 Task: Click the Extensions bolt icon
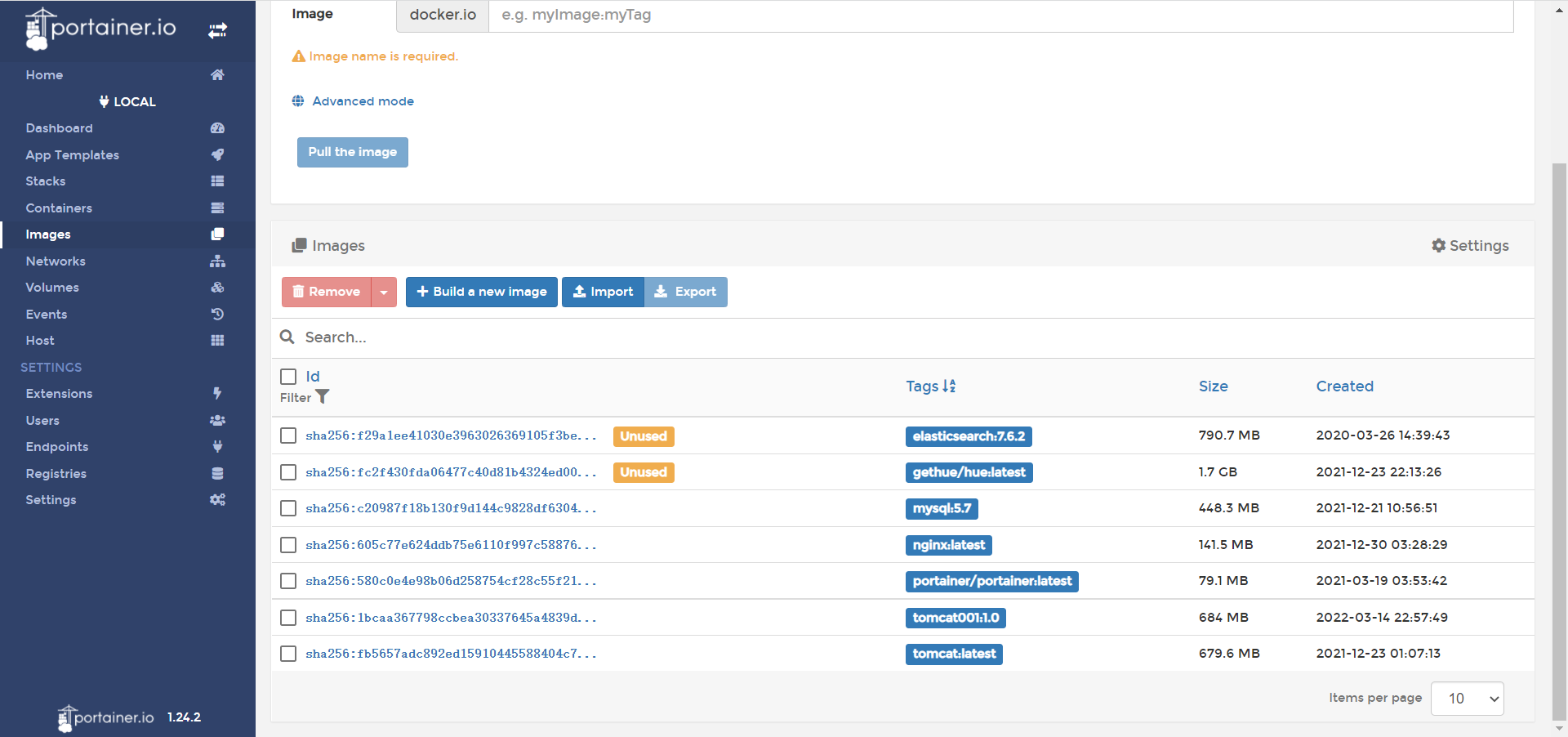pyautogui.click(x=217, y=394)
